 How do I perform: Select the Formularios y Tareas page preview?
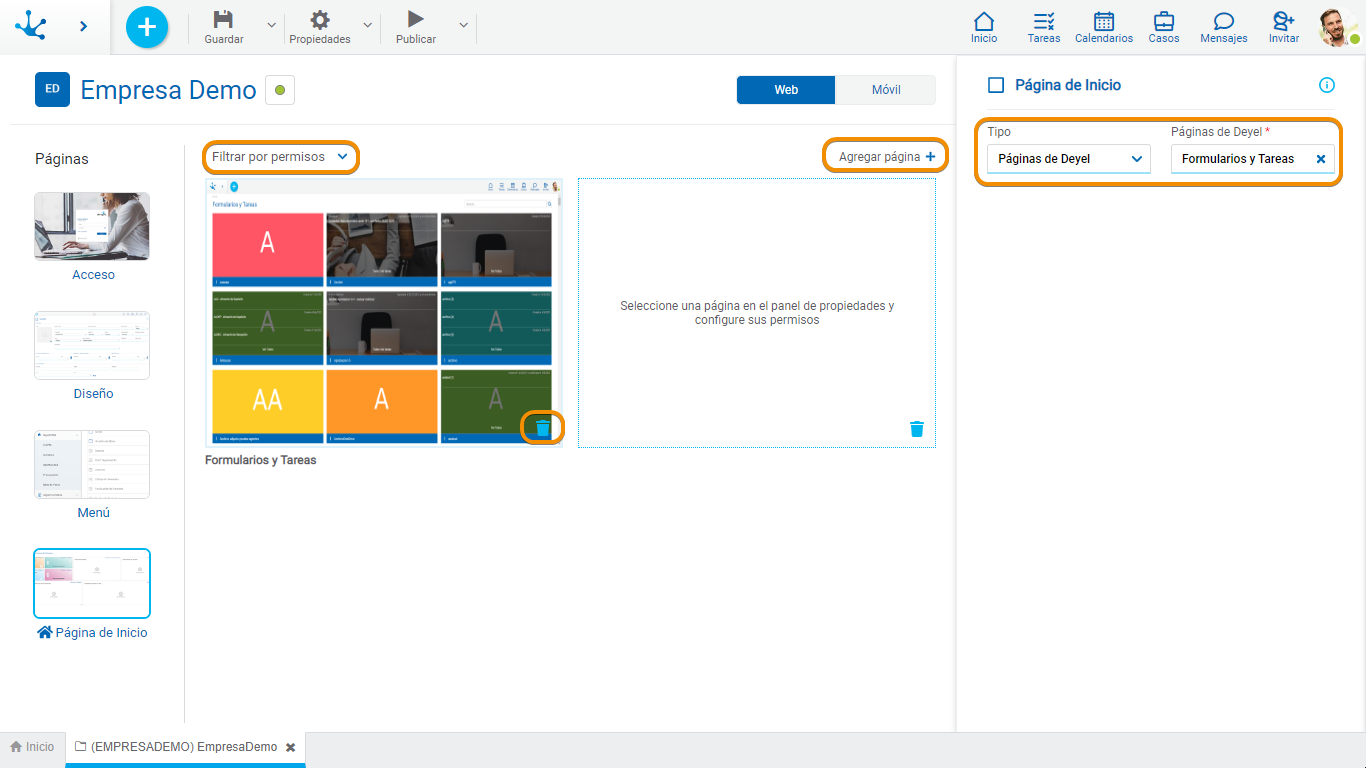(x=384, y=313)
